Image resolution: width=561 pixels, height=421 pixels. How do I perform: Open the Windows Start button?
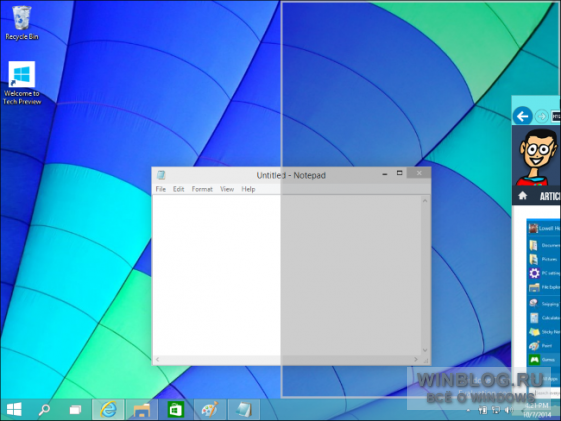click(14, 410)
